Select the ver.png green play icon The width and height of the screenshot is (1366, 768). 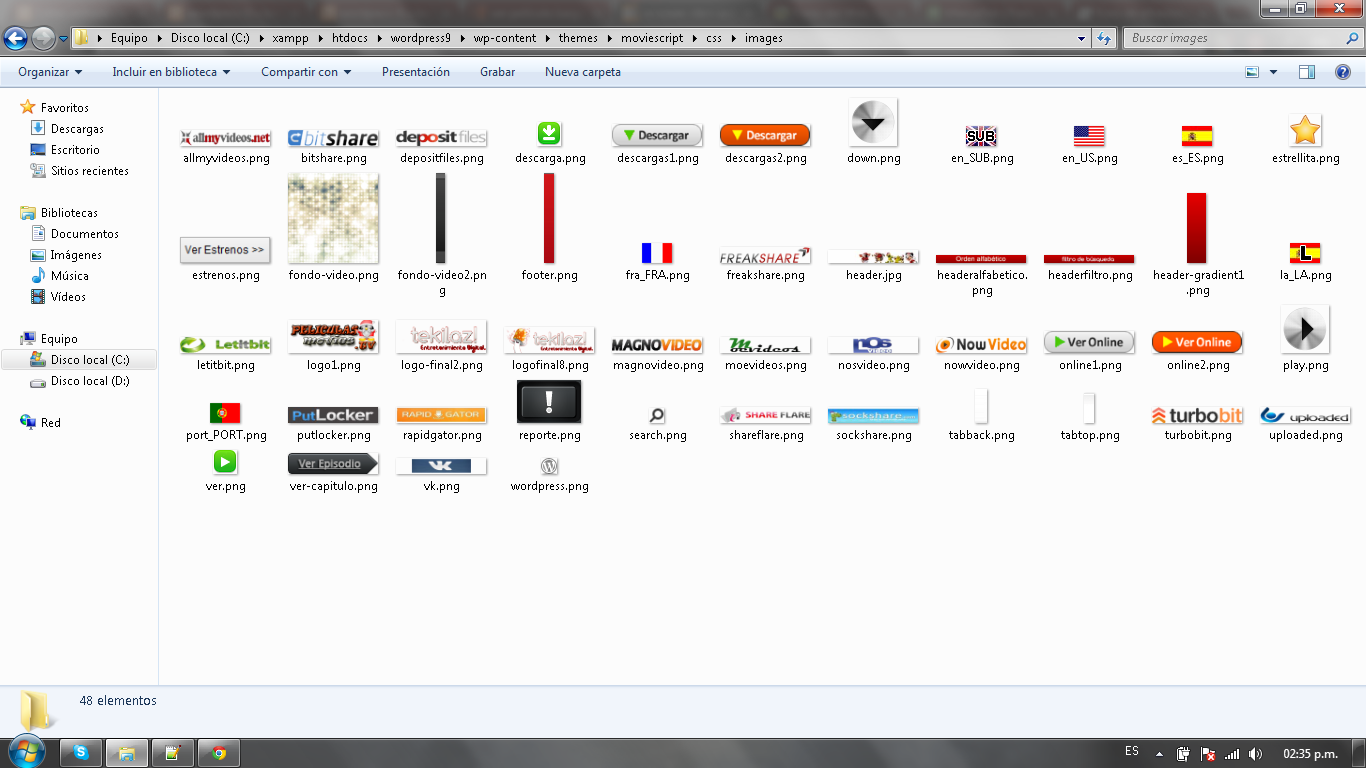click(x=225, y=461)
